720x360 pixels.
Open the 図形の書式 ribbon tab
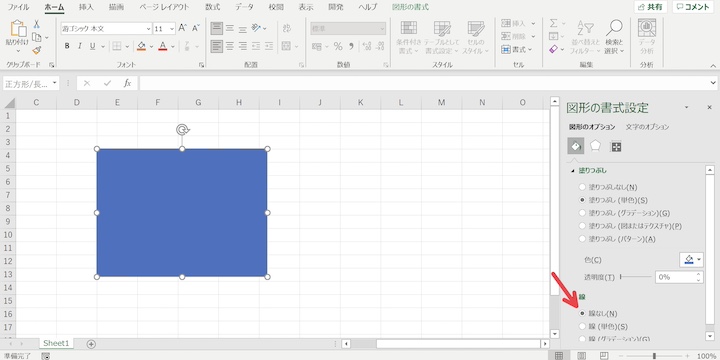(411, 7)
